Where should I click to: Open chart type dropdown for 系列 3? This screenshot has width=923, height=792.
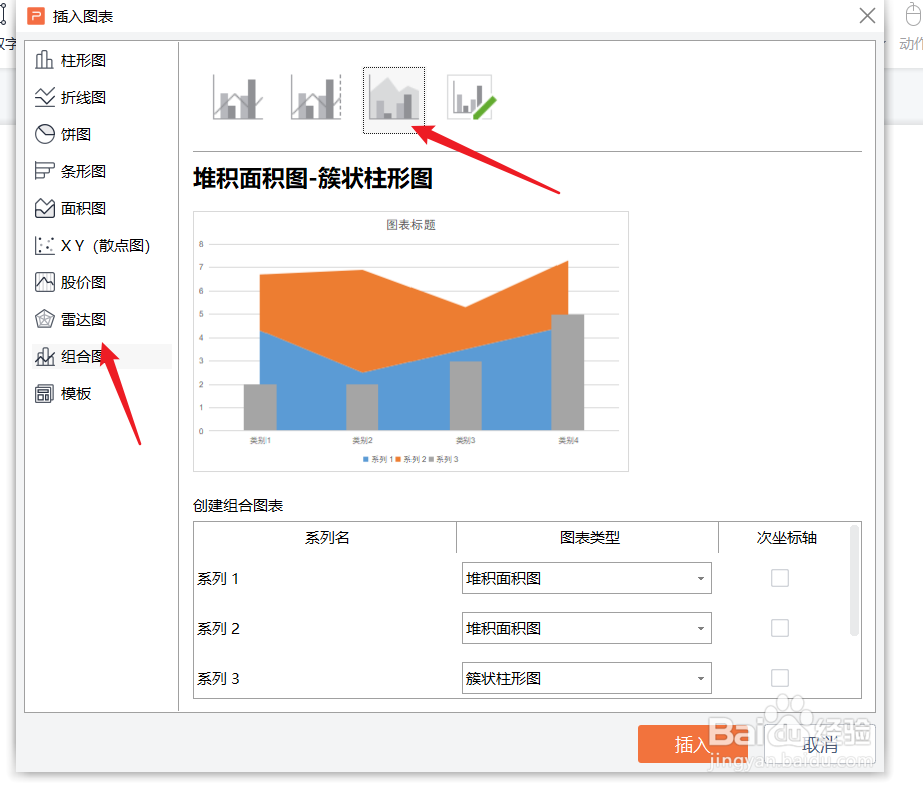pyautogui.click(x=586, y=678)
